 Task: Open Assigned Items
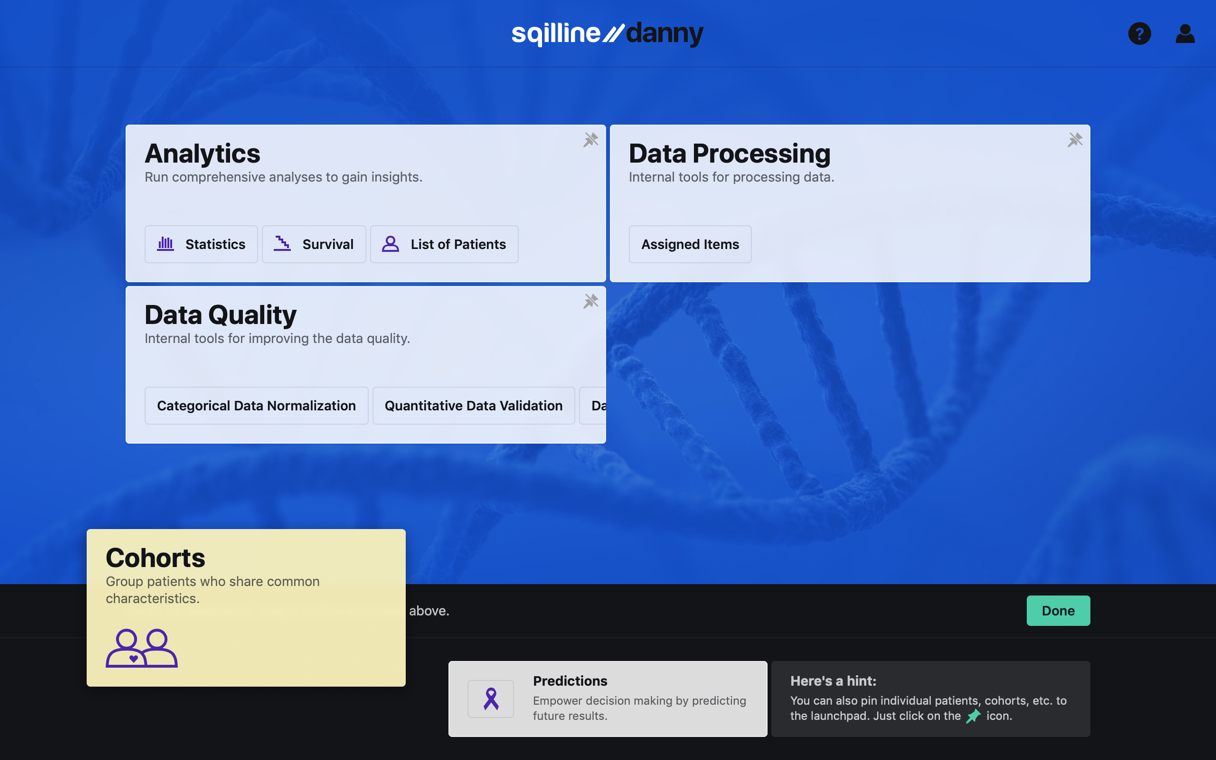690,244
